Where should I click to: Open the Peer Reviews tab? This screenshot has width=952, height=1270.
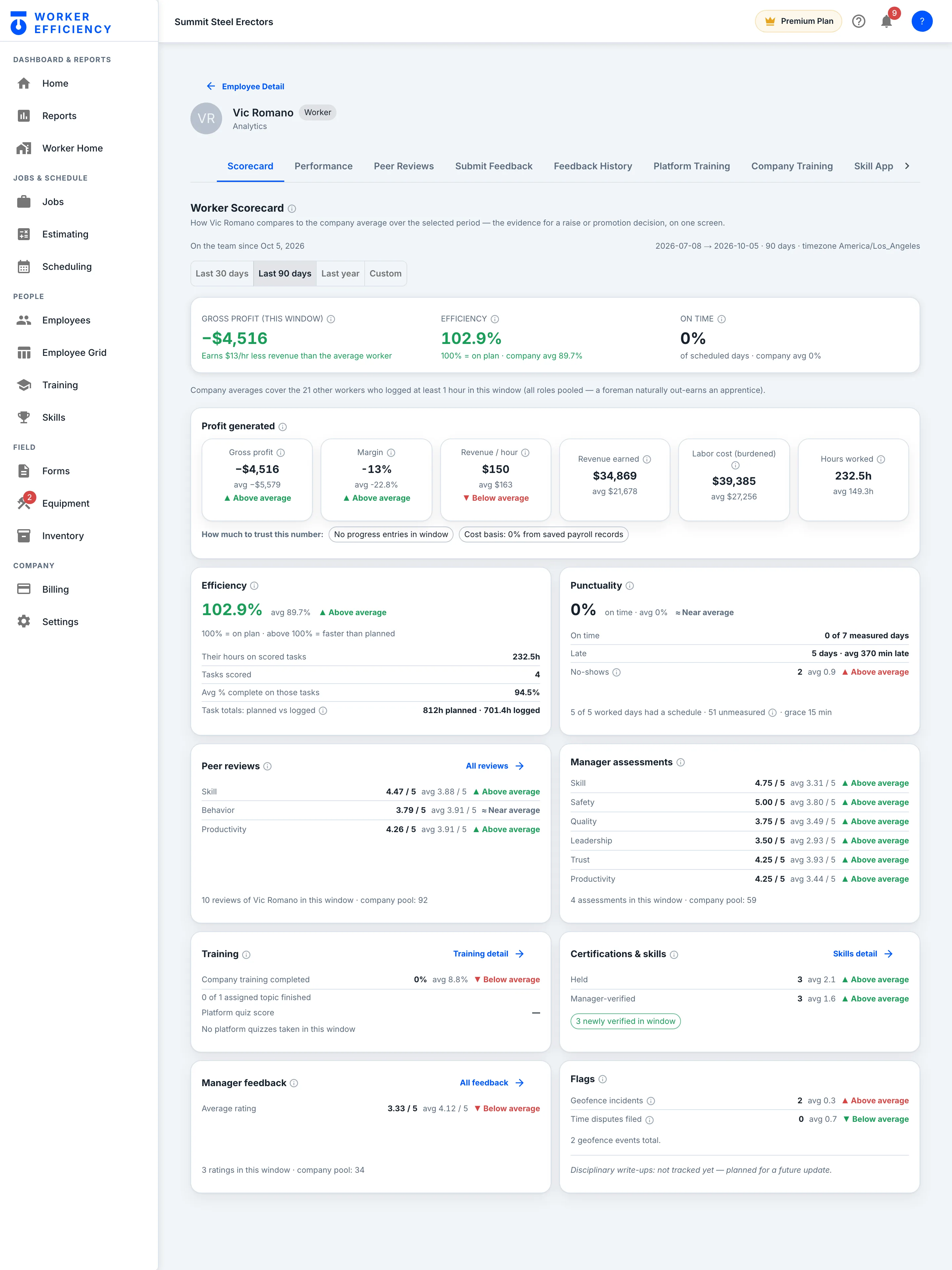point(404,166)
